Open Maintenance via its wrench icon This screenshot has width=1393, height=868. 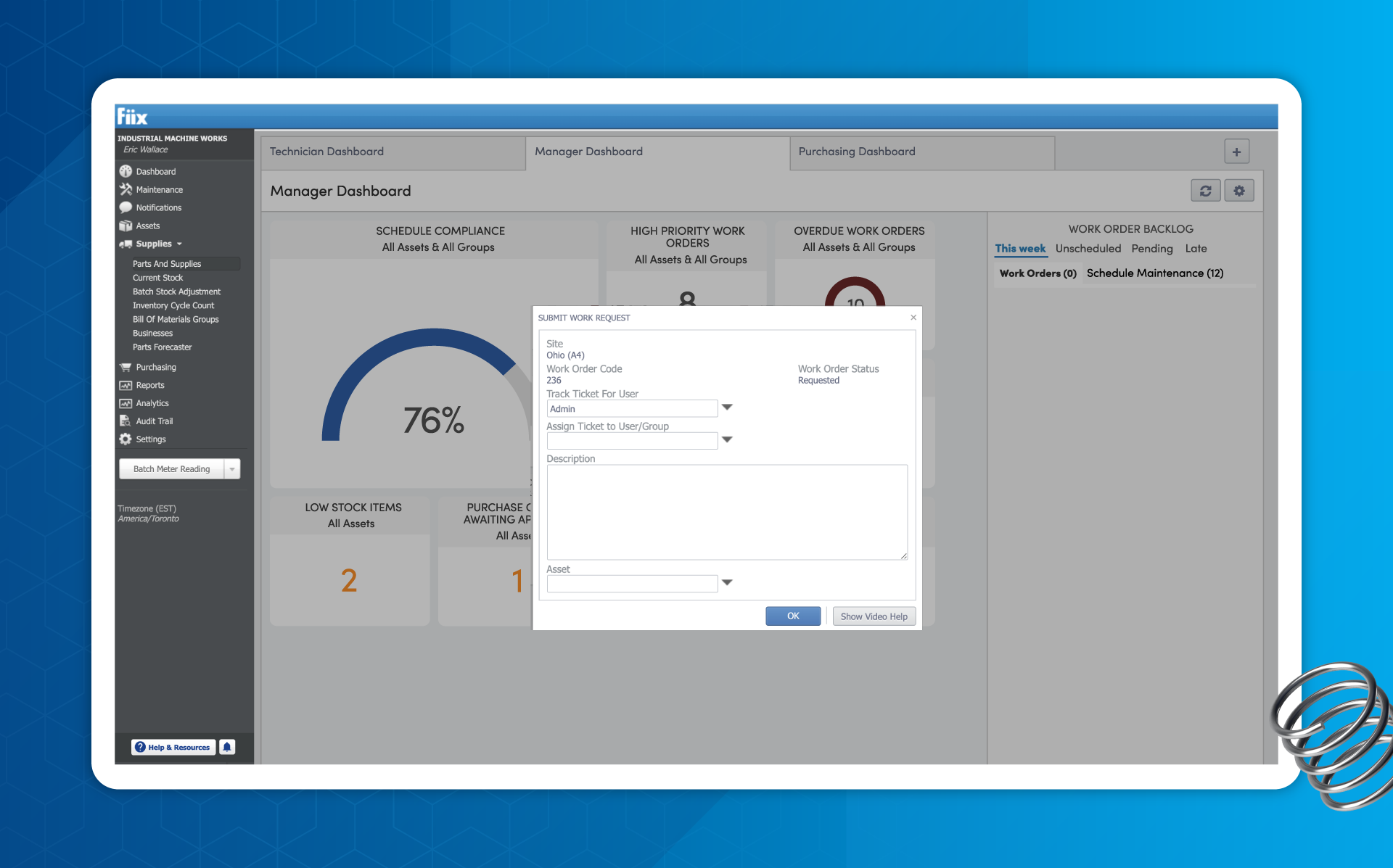[126, 189]
